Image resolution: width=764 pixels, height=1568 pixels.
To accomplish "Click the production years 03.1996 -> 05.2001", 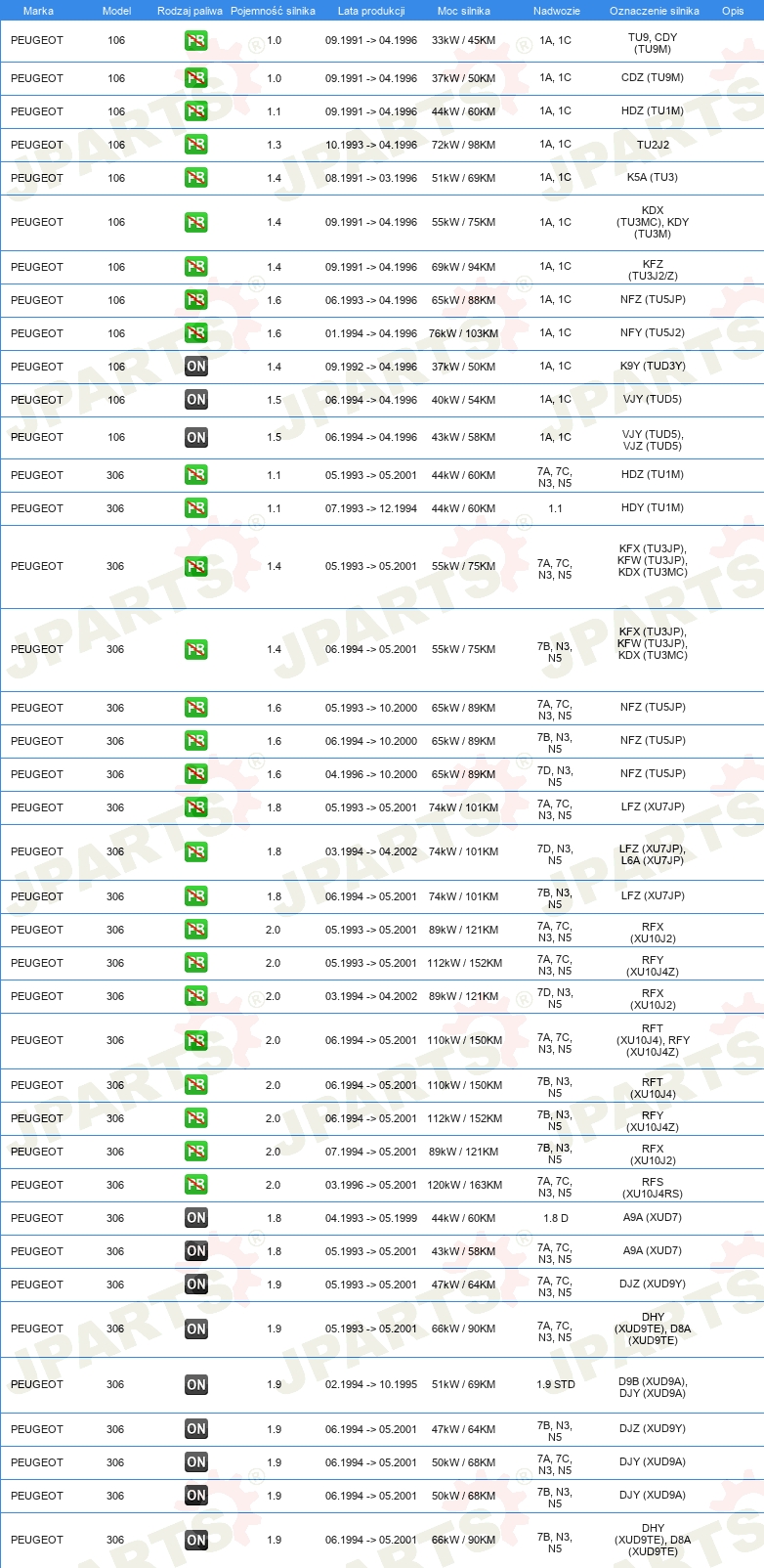I will click(371, 1185).
